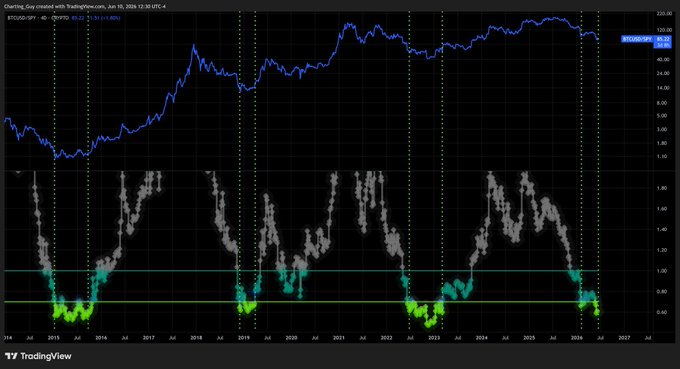Click the 2027 label on time axis
Screen dimensions: 680x369
(x=624, y=337)
